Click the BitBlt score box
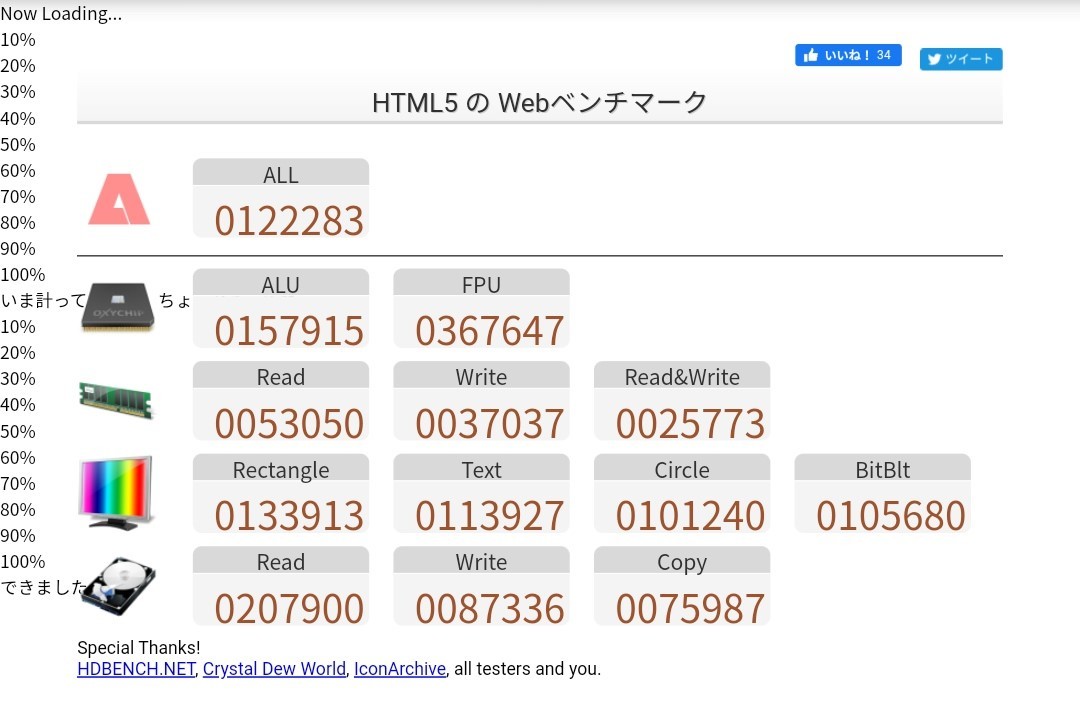The width and height of the screenshot is (1080, 706). [x=882, y=495]
